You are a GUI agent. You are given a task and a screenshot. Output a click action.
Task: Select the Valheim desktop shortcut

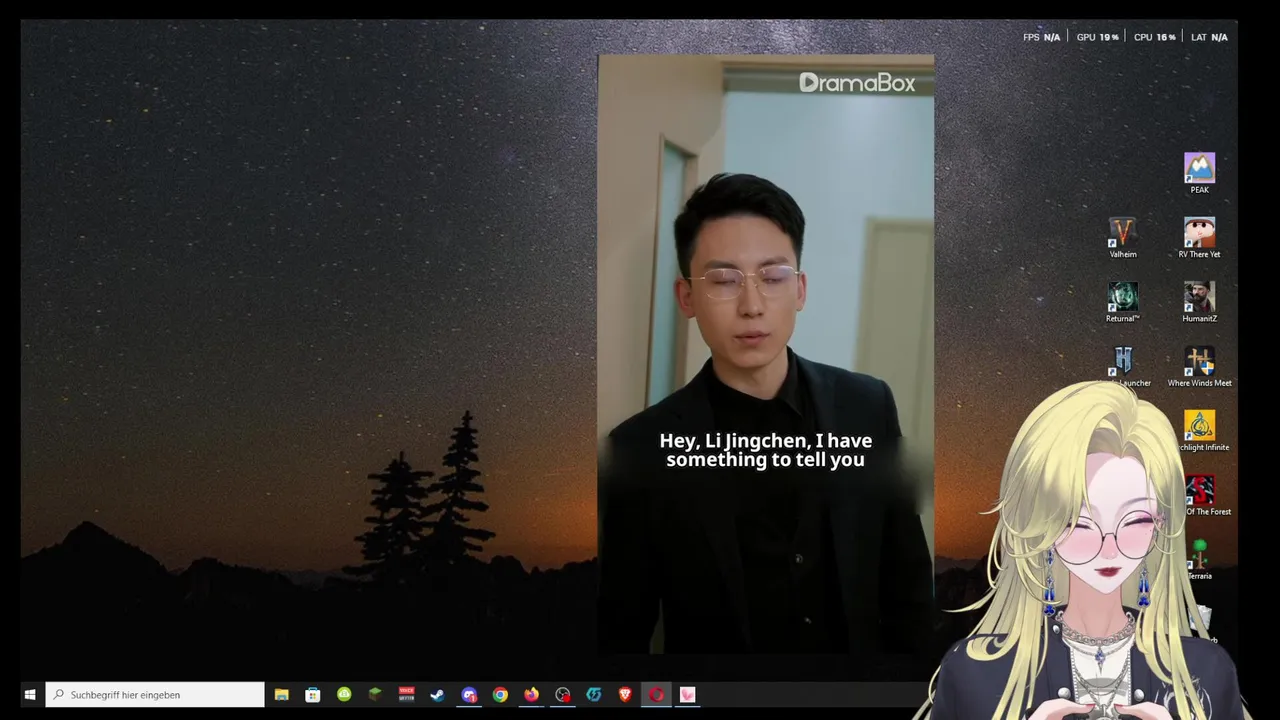click(1123, 238)
